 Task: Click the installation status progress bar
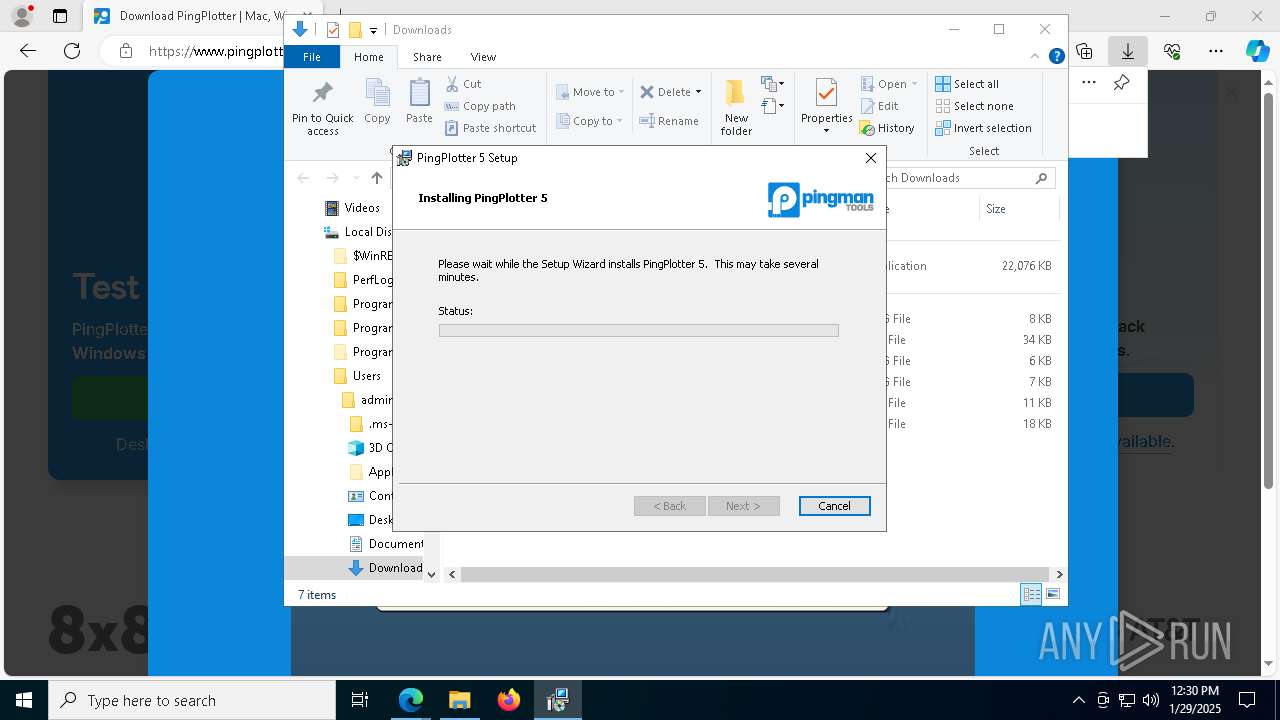638,330
